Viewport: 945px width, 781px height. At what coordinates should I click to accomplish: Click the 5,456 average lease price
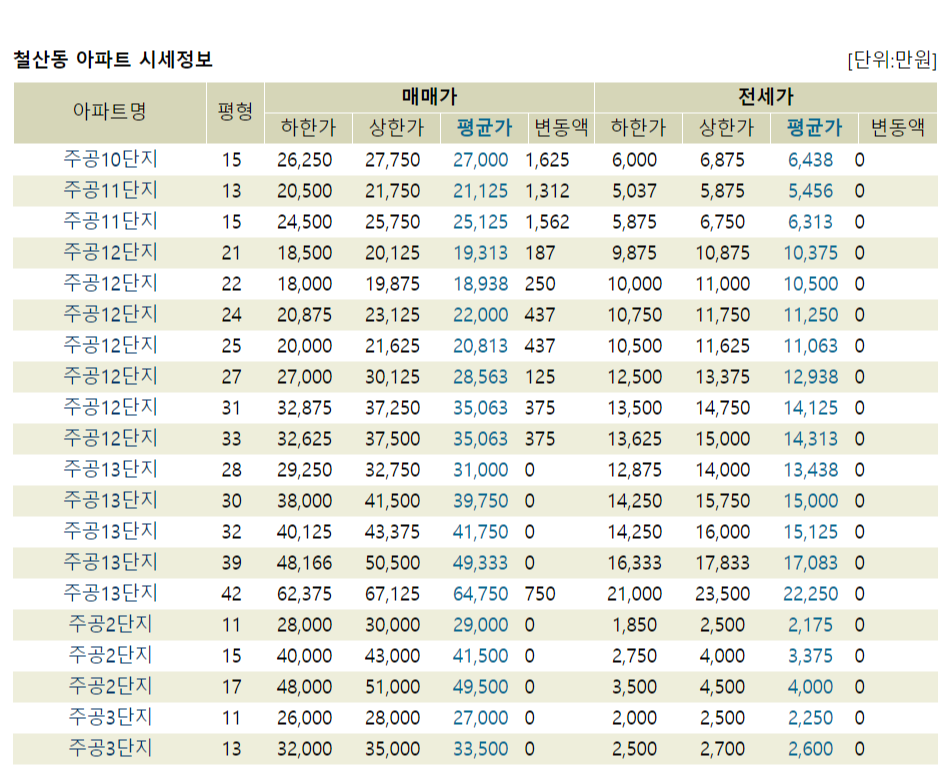pyautogui.click(x=811, y=191)
